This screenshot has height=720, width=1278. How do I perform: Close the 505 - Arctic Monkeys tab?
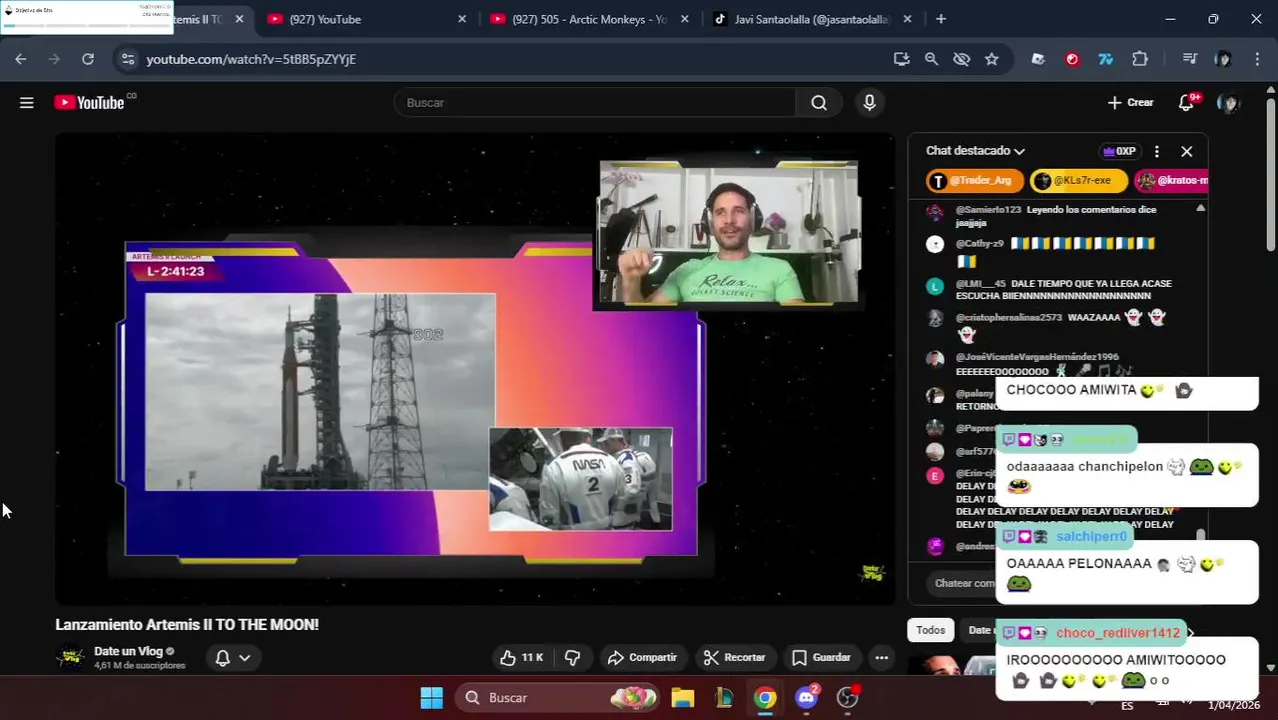coord(686,19)
